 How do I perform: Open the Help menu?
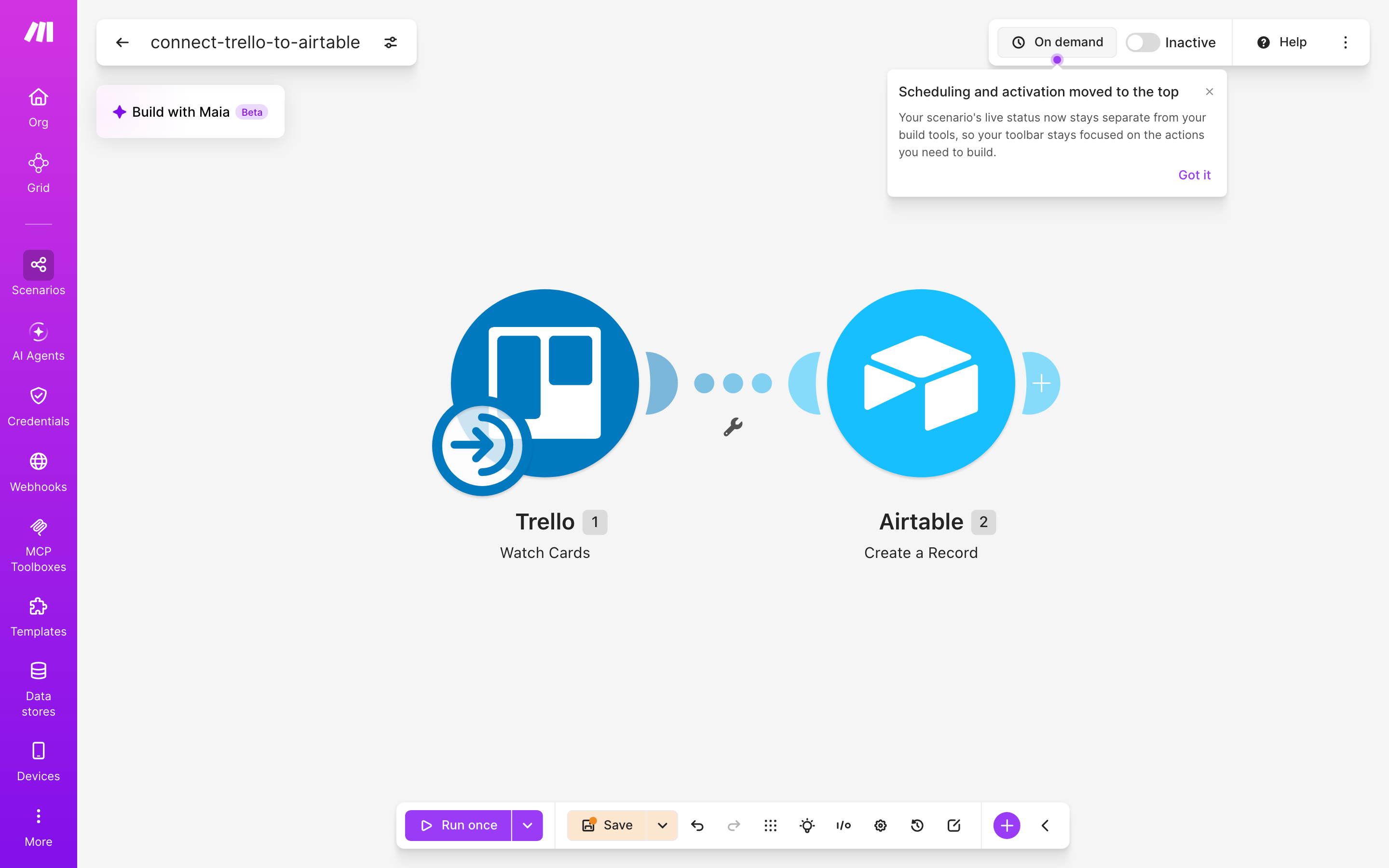point(1281,42)
